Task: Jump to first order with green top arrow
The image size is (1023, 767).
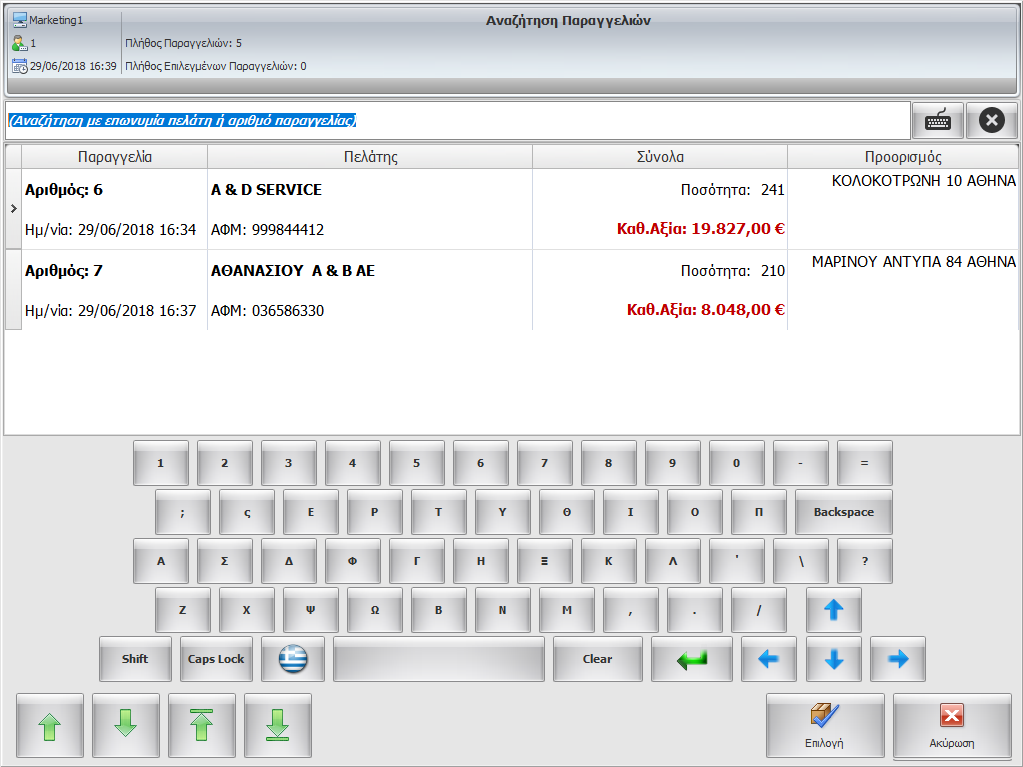Action: pos(202,725)
